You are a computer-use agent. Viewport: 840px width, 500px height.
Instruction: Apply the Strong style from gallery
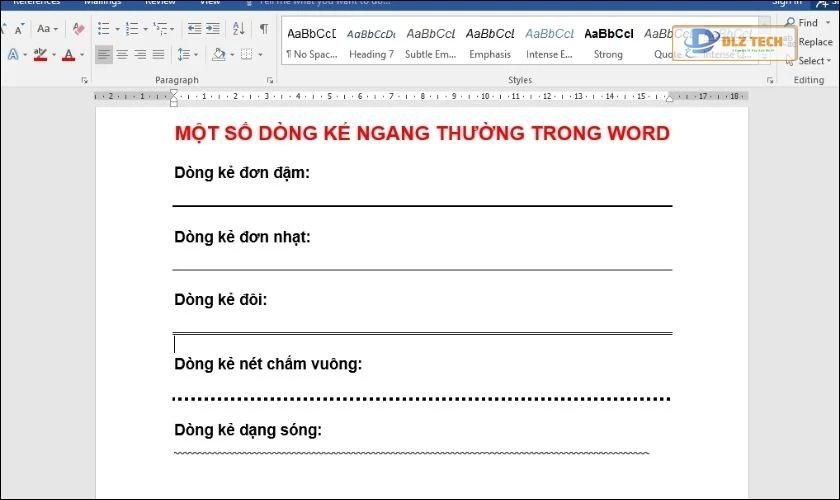pos(608,43)
